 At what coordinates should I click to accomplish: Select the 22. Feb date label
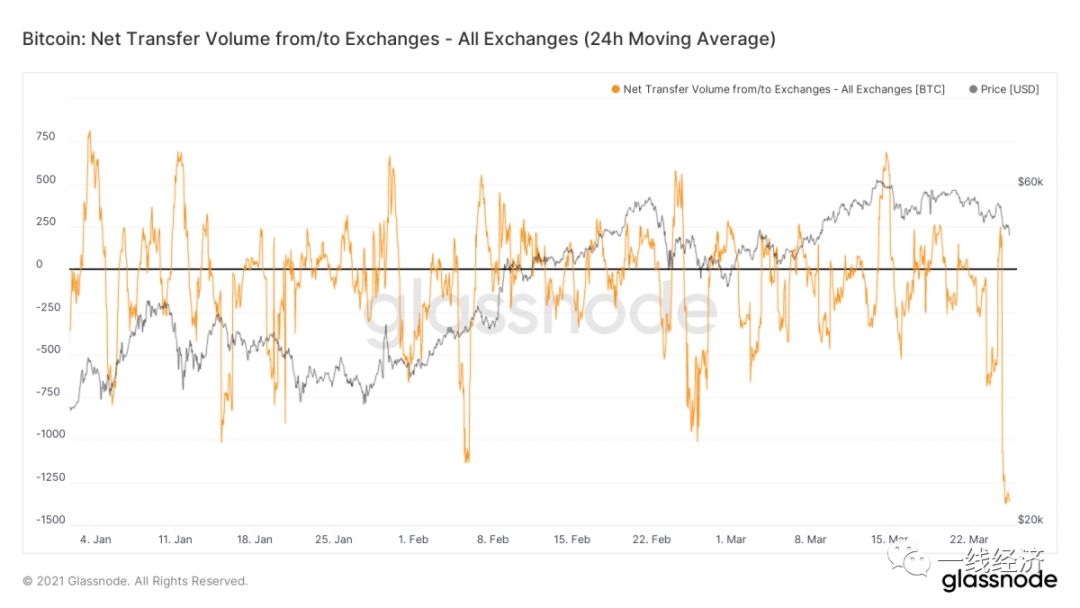tap(652, 539)
